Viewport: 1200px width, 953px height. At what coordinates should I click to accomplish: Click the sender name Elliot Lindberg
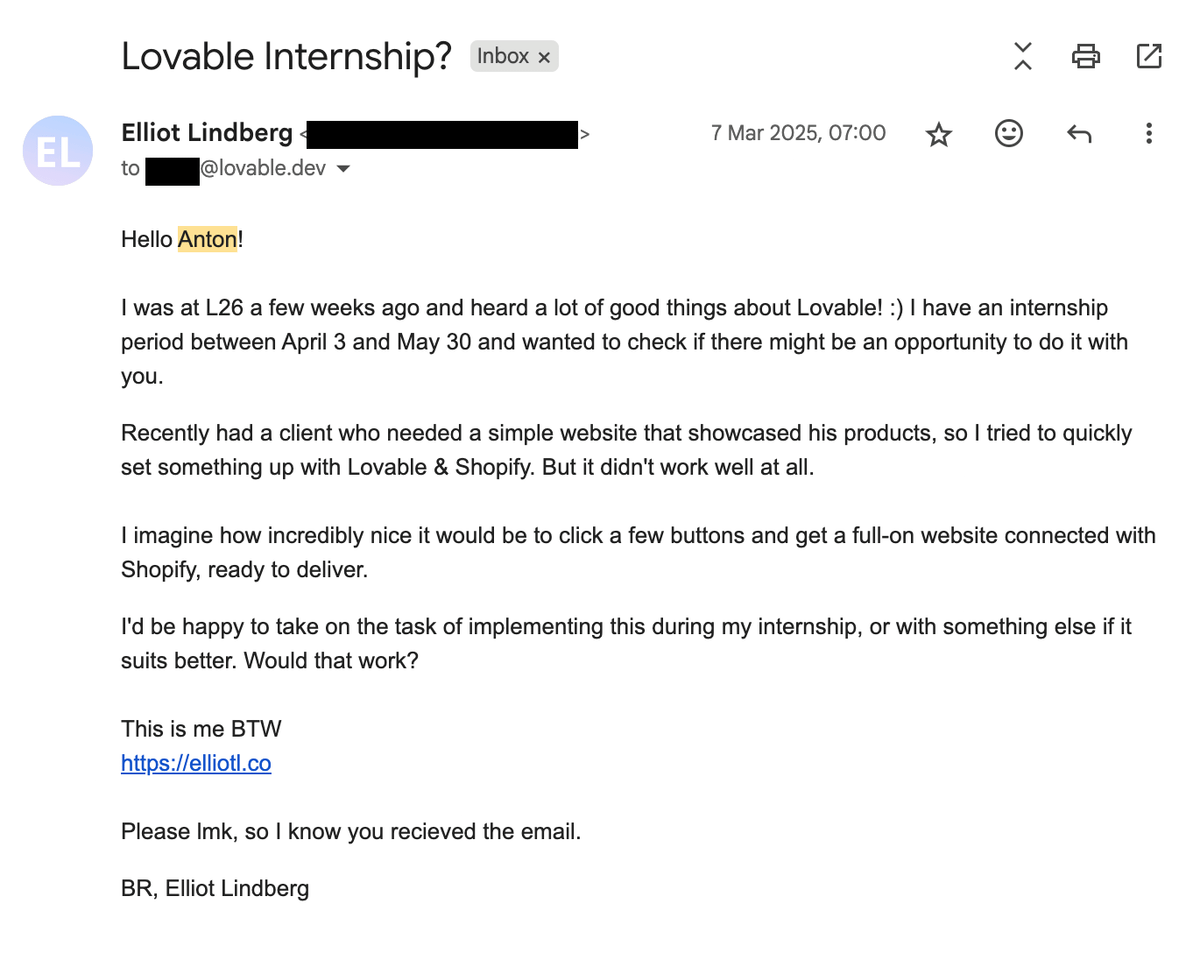(x=207, y=133)
